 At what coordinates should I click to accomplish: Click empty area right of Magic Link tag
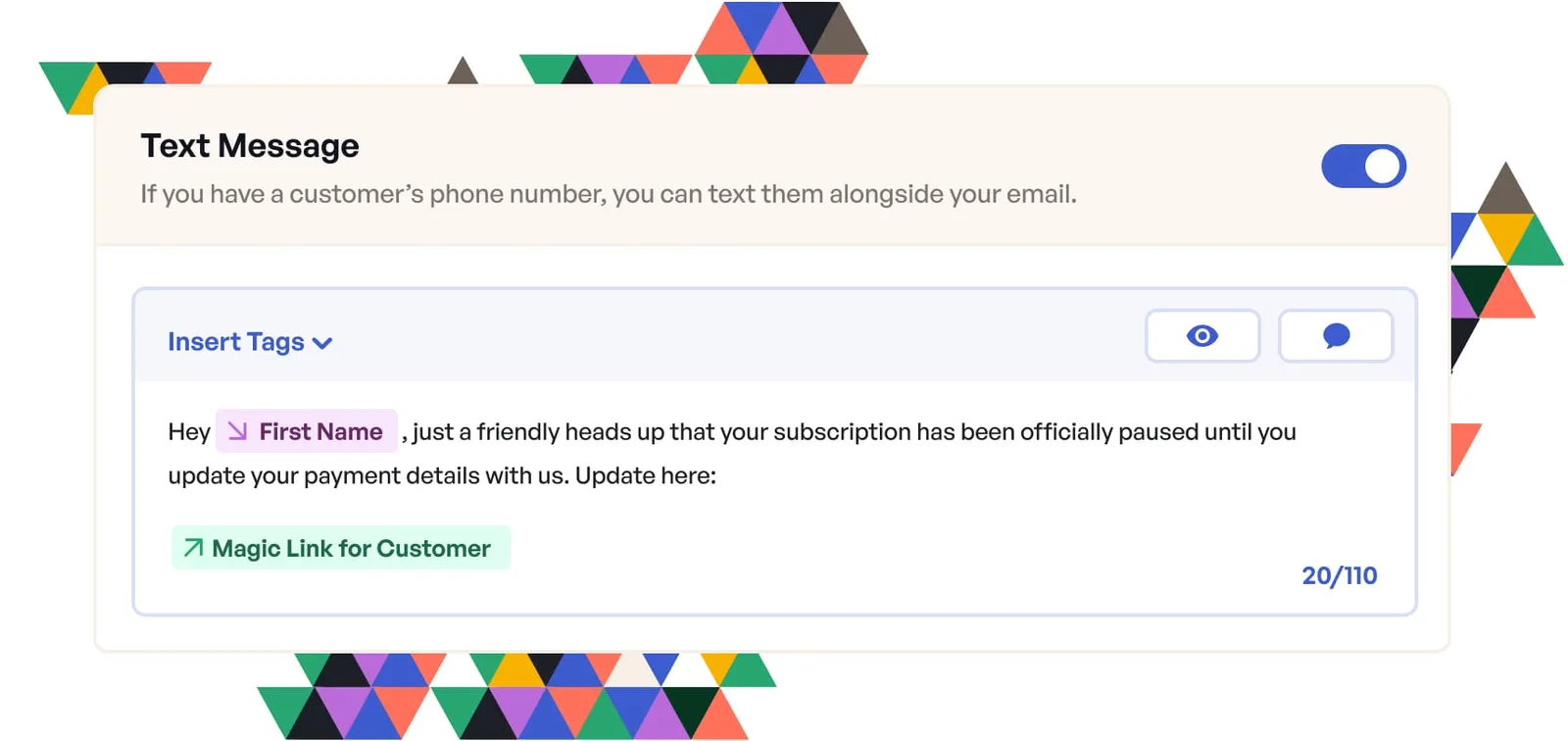coord(882,549)
